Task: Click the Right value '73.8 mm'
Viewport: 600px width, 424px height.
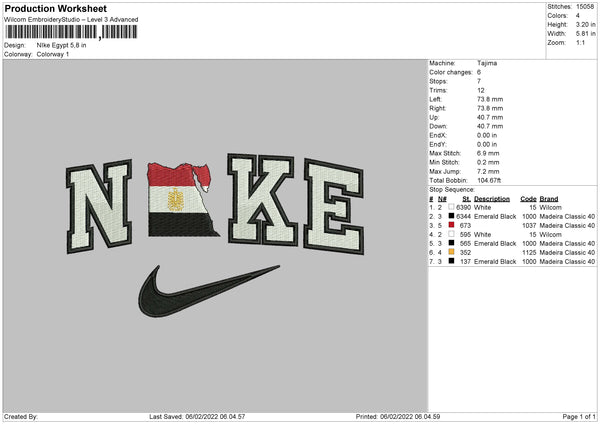Action: (x=490, y=108)
